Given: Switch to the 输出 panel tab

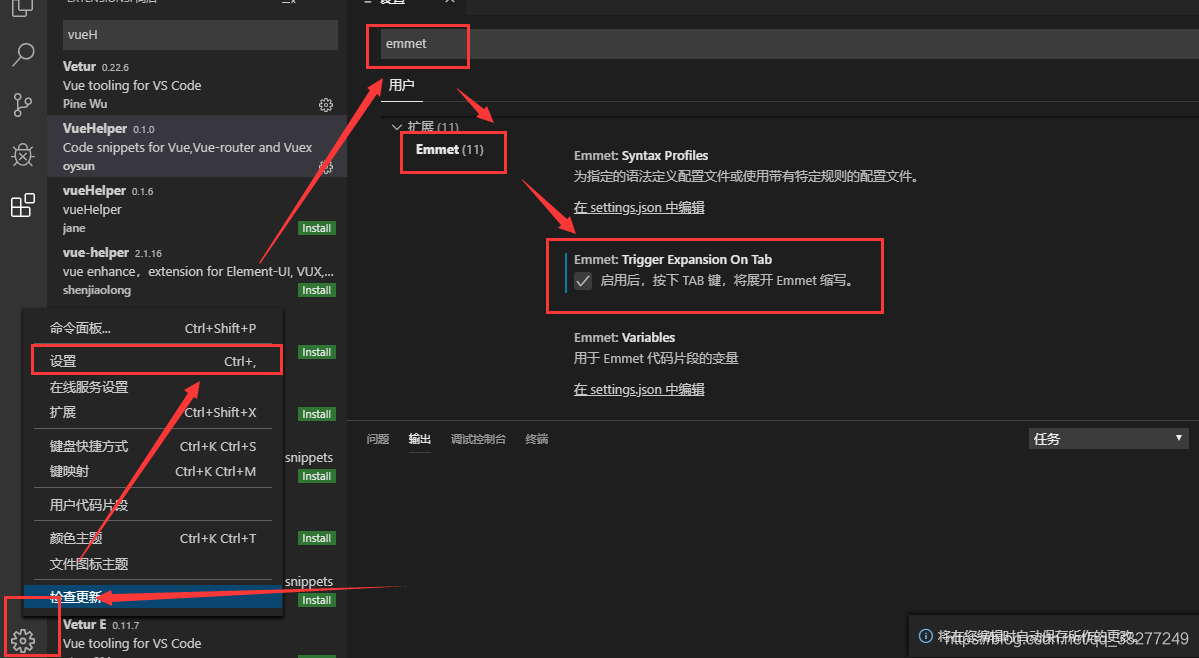Looking at the screenshot, I should coord(419,439).
